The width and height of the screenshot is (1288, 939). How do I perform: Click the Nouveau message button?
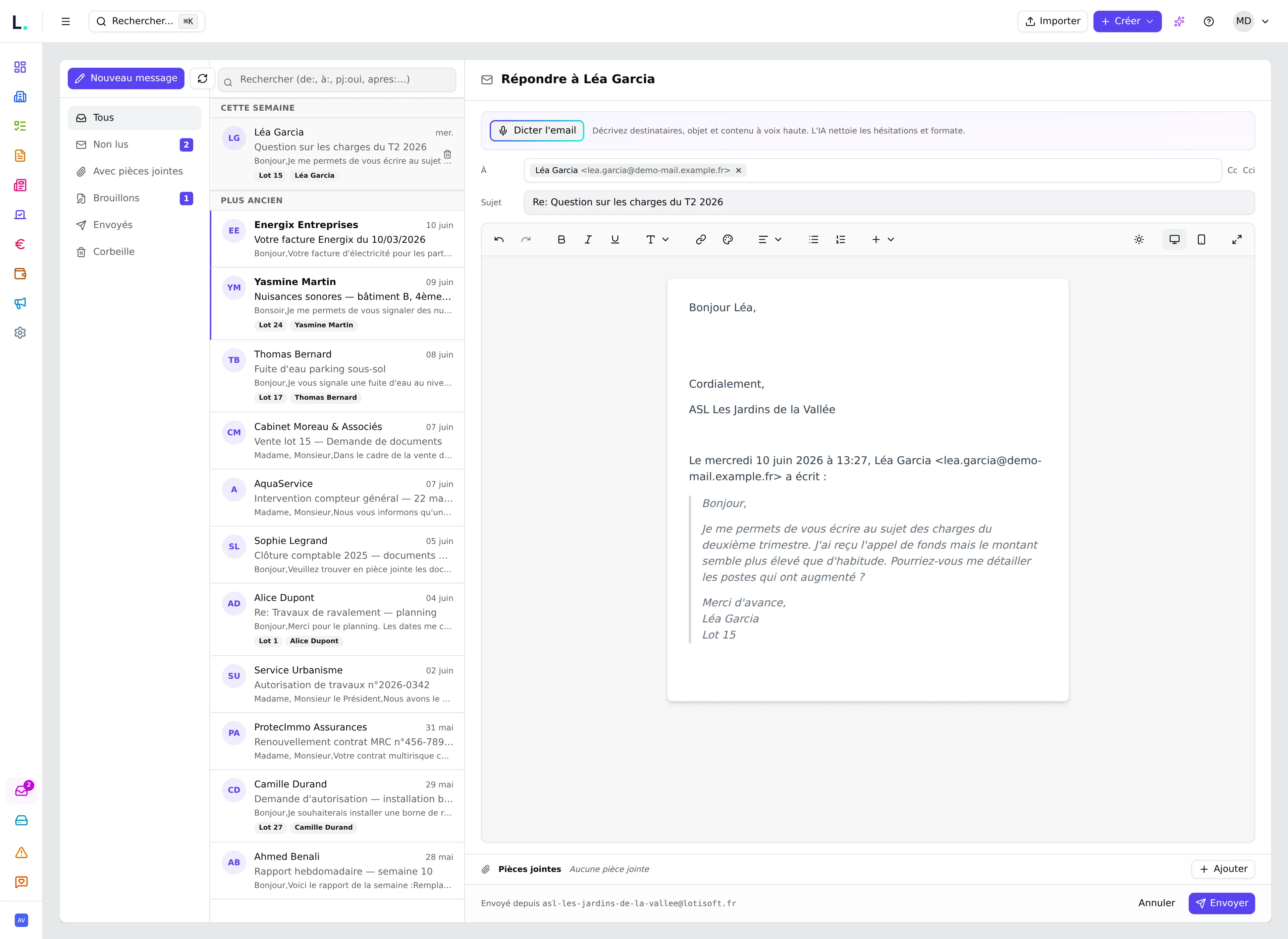(126, 78)
